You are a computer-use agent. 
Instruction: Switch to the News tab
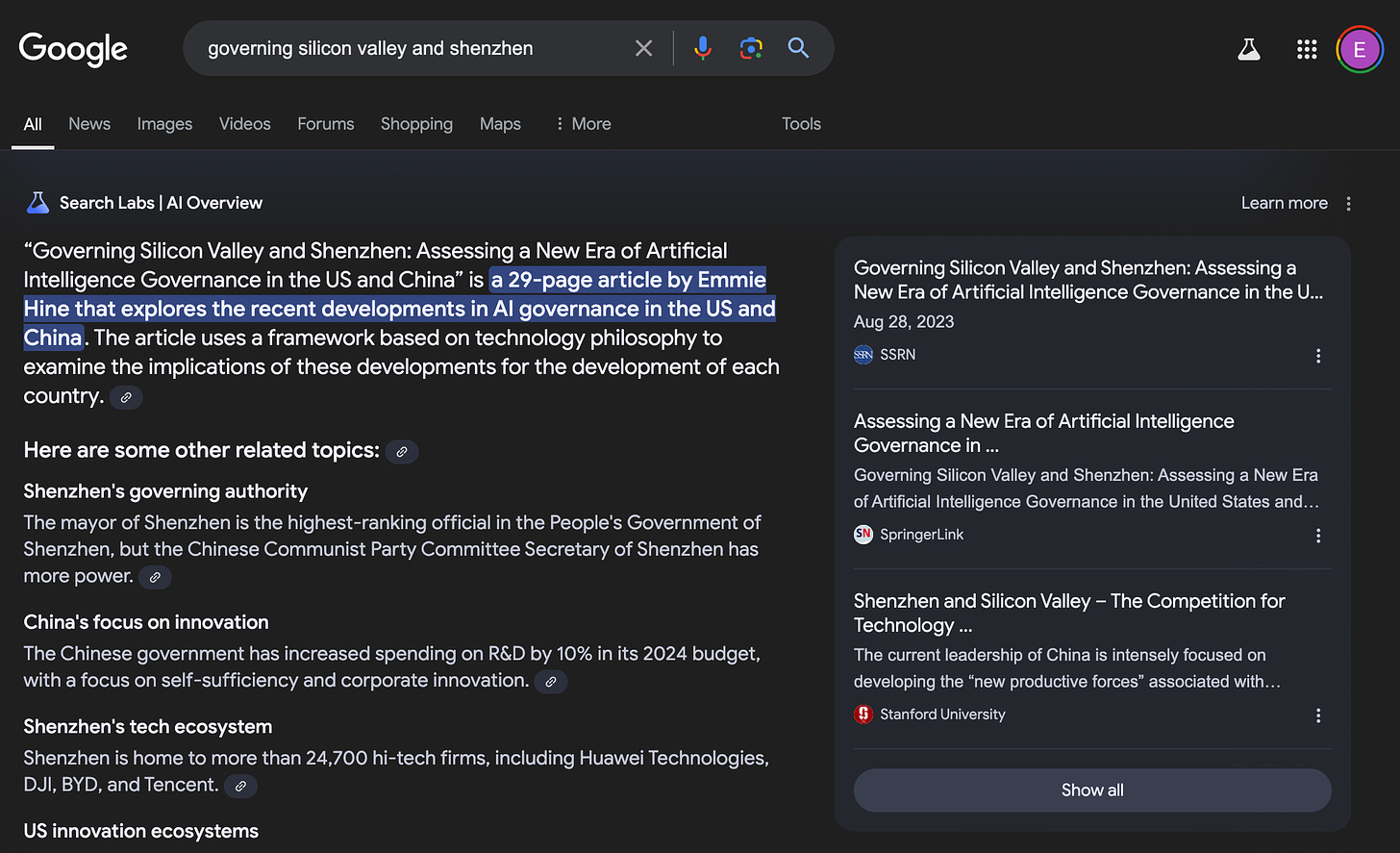tap(89, 124)
